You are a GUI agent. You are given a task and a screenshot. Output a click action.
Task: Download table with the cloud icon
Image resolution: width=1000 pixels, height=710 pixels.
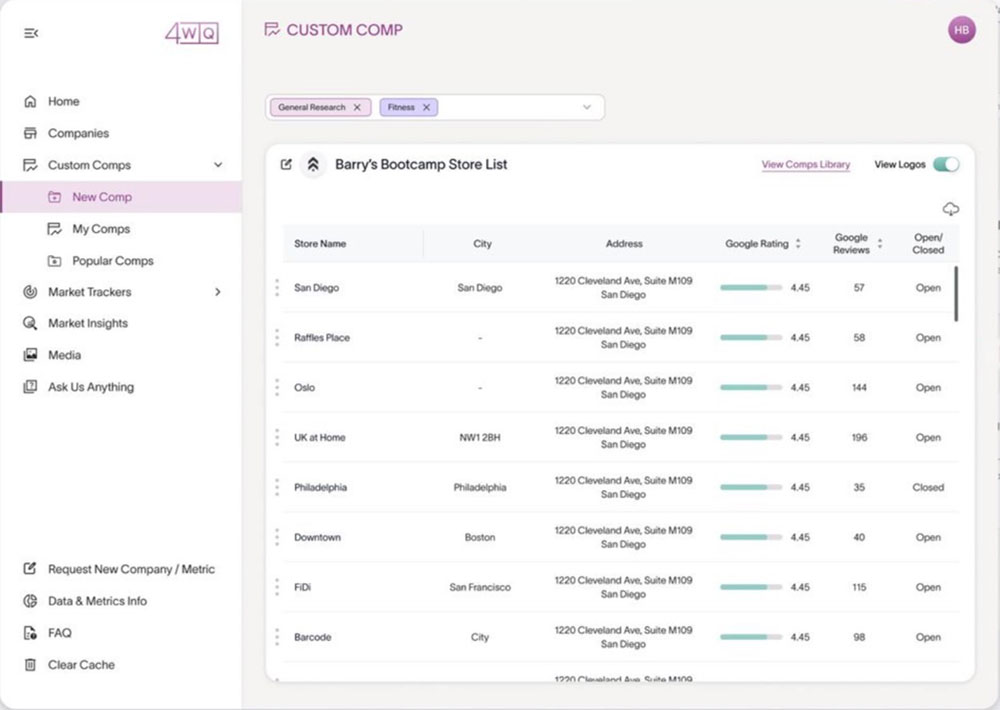(950, 209)
